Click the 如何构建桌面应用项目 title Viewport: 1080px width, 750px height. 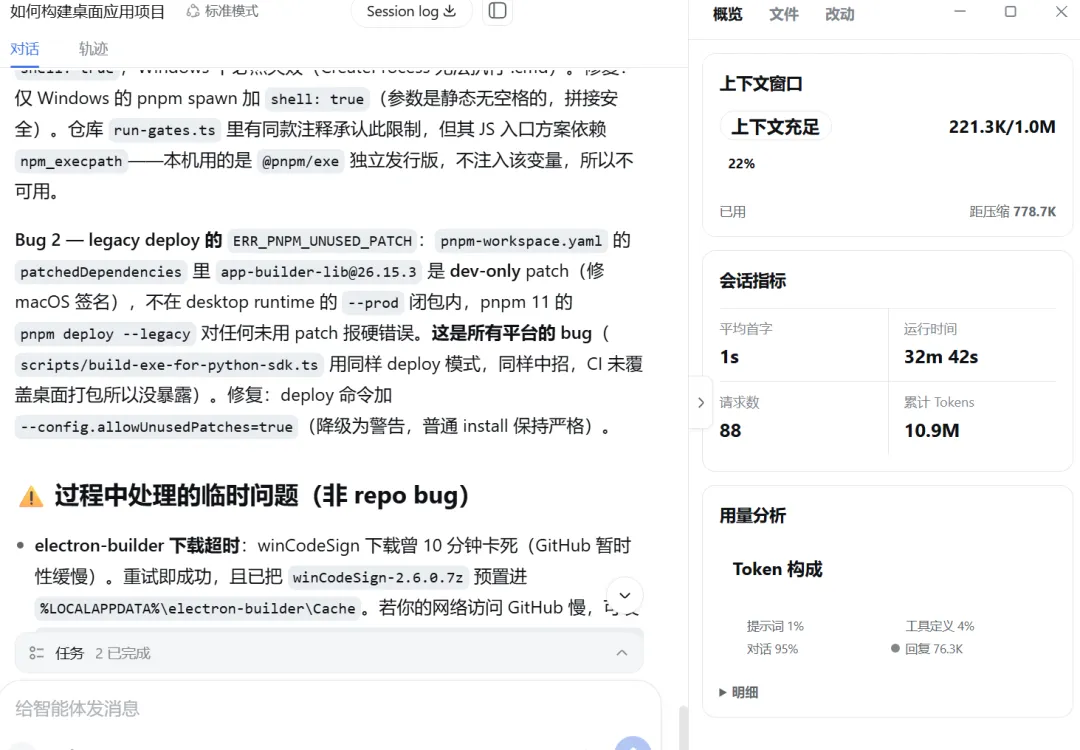(x=87, y=12)
